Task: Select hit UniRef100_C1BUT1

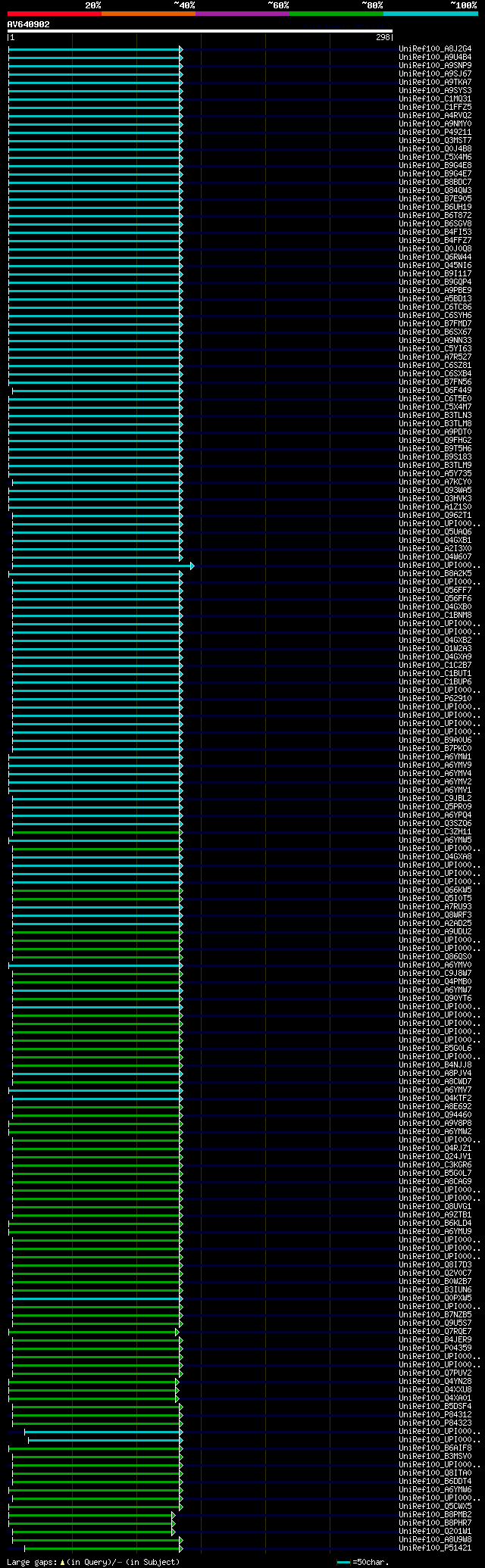Action: (x=435, y=674)
